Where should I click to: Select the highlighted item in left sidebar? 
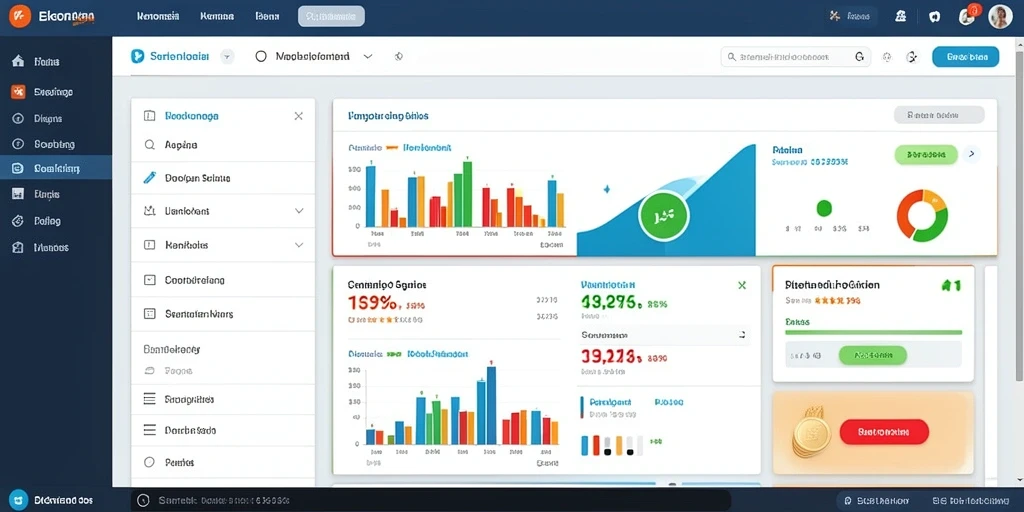[x=56, y=168]
